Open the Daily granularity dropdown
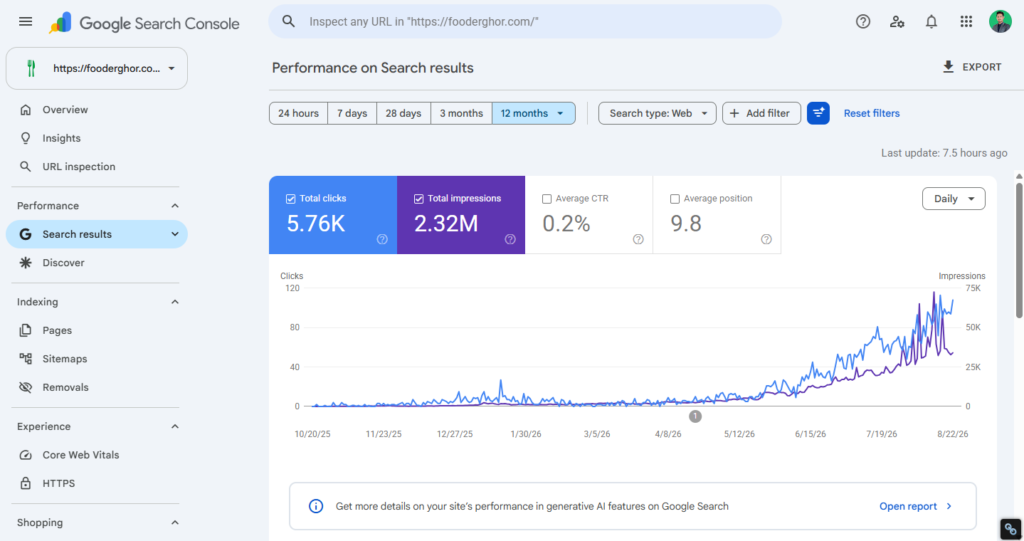1024x541 pixels. (953, 199)
